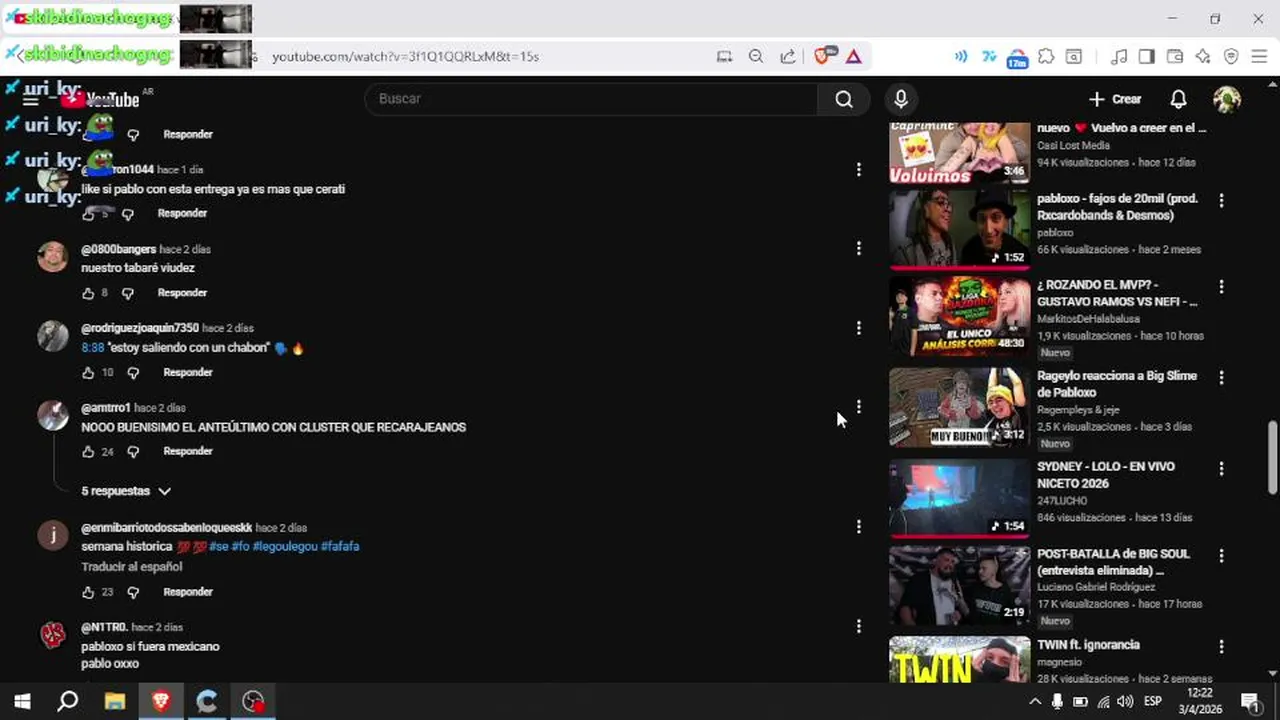Viewport: 1280px width, 720px height.
Task: Click Brave browser taskbar icon
Action: coord(161,701)
